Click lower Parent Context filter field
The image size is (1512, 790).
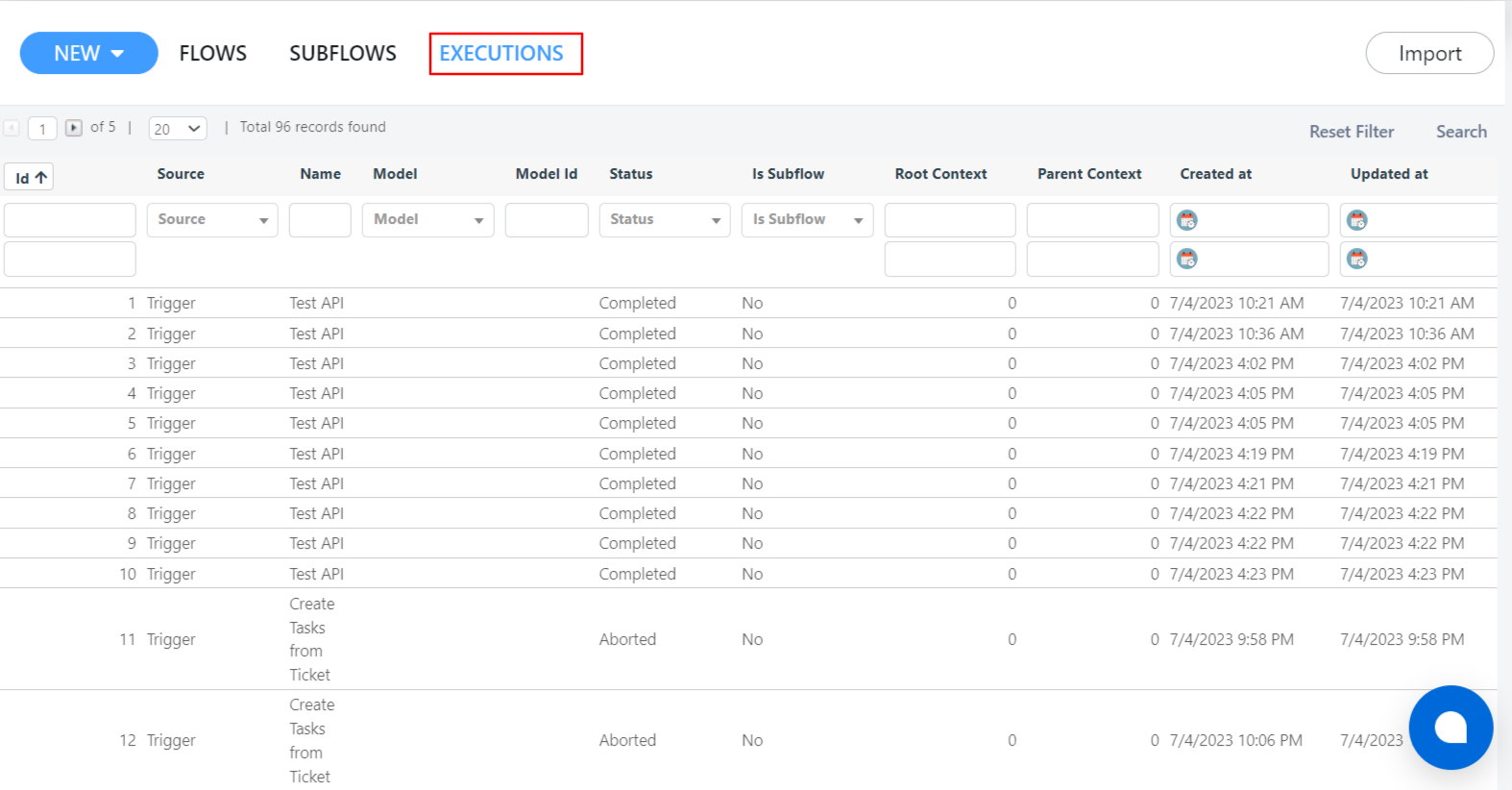(x=1092, y=259)
